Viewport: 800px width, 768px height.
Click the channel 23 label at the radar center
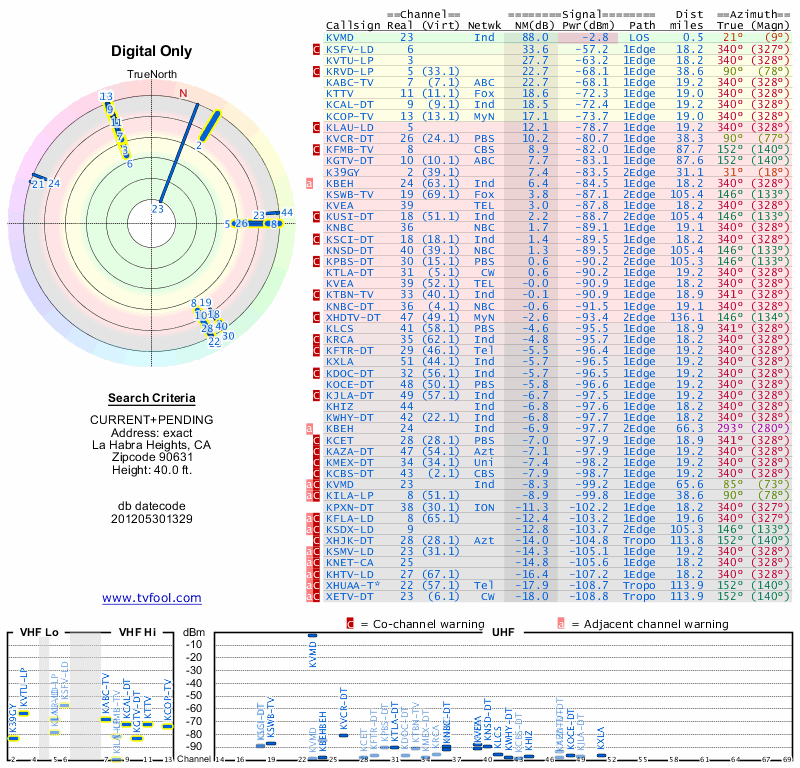158,209
